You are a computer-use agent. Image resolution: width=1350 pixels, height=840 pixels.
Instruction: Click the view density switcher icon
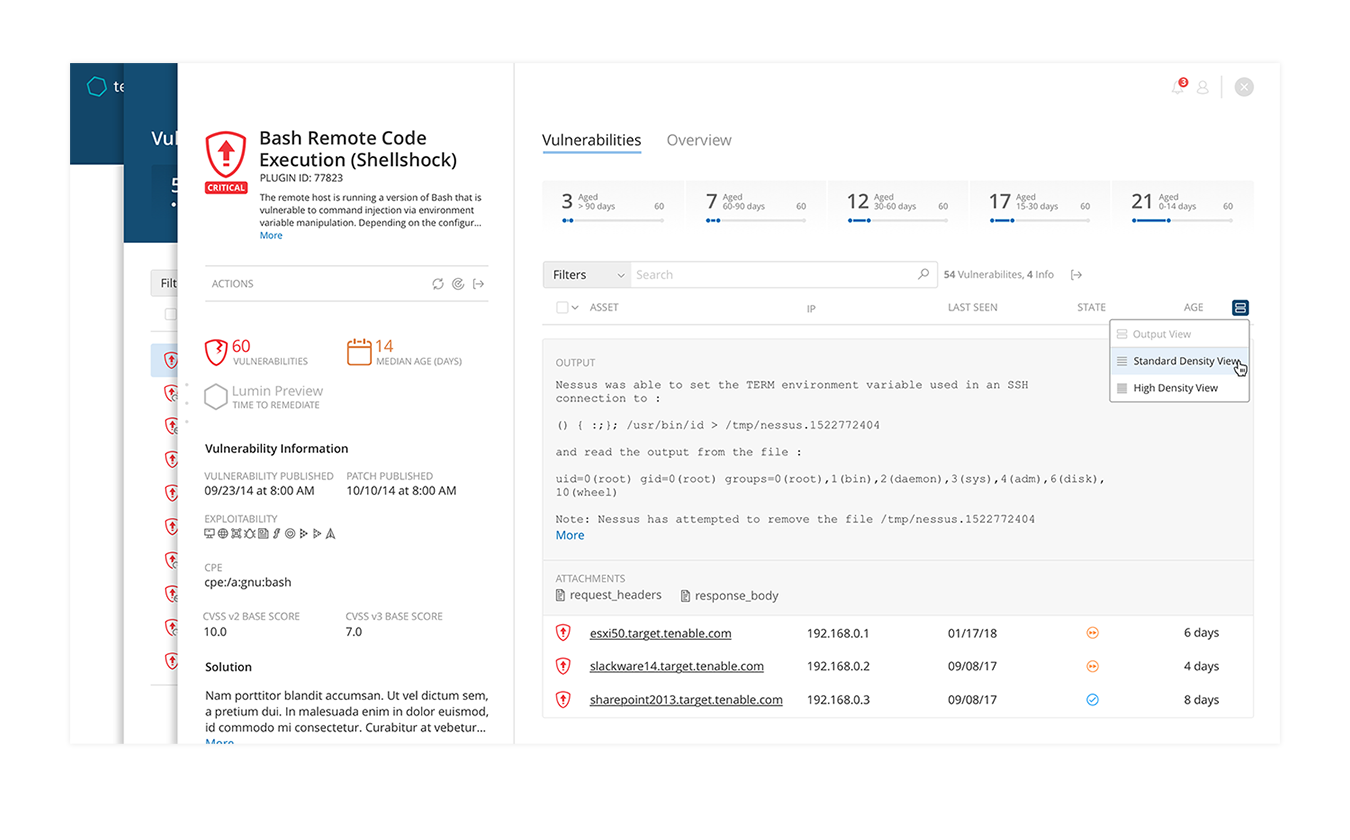pyautogui.click(x=1240, y=308)
